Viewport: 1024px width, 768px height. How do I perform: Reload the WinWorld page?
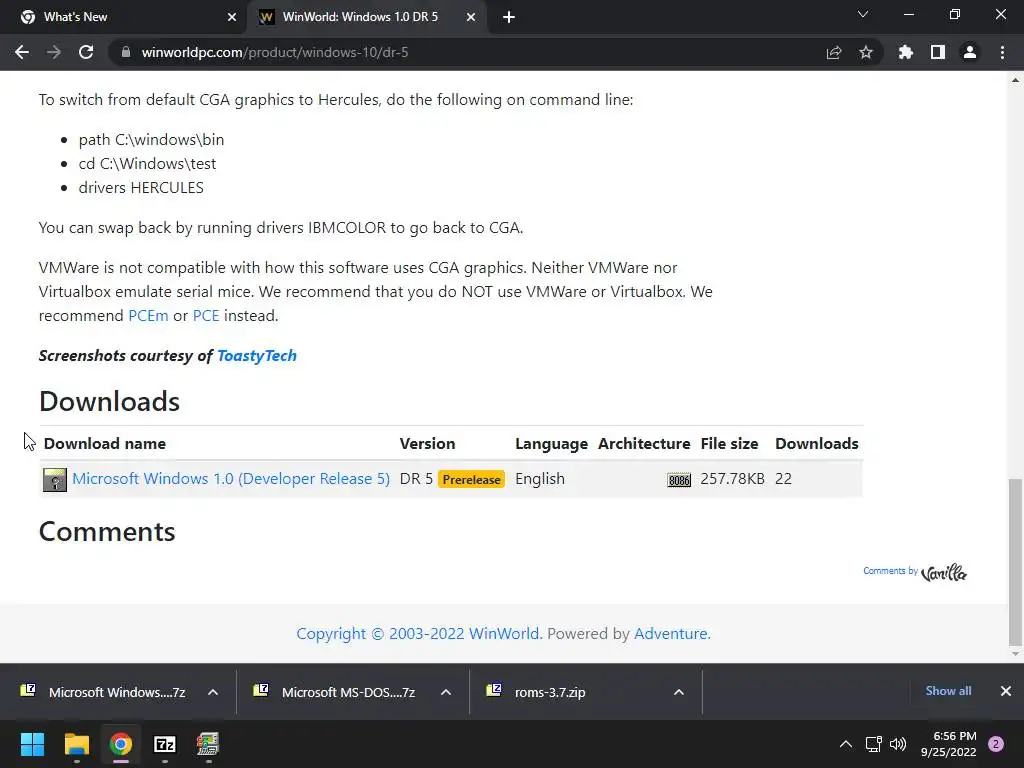[86, 52]
